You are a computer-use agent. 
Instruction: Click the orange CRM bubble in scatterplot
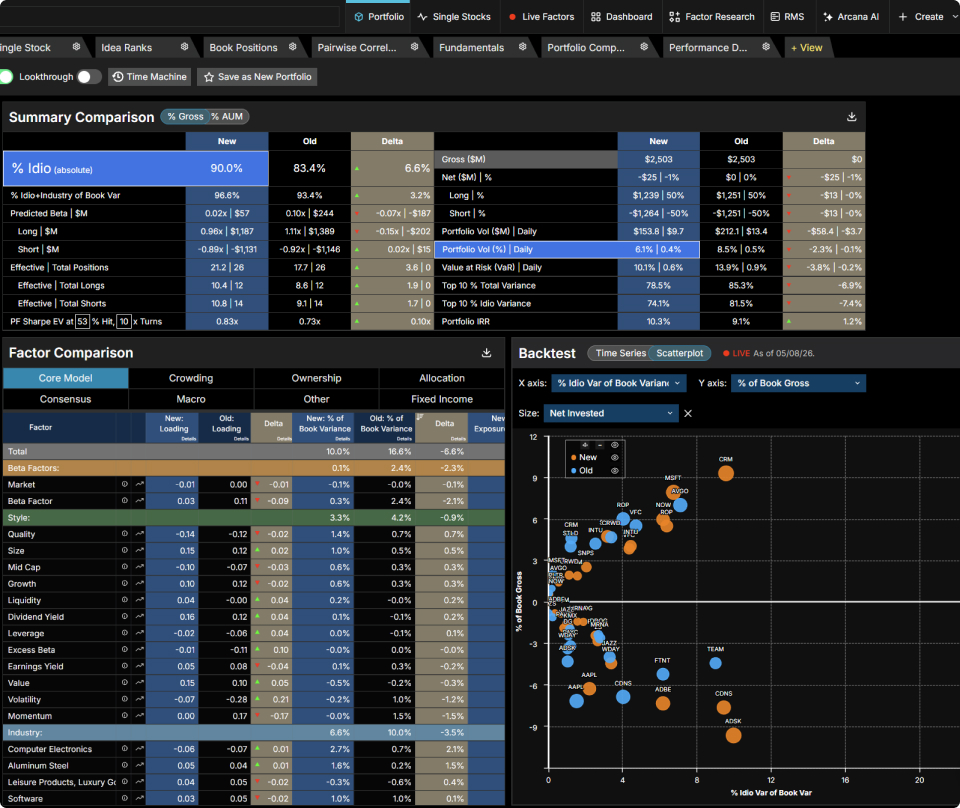(x=726, y=473)
